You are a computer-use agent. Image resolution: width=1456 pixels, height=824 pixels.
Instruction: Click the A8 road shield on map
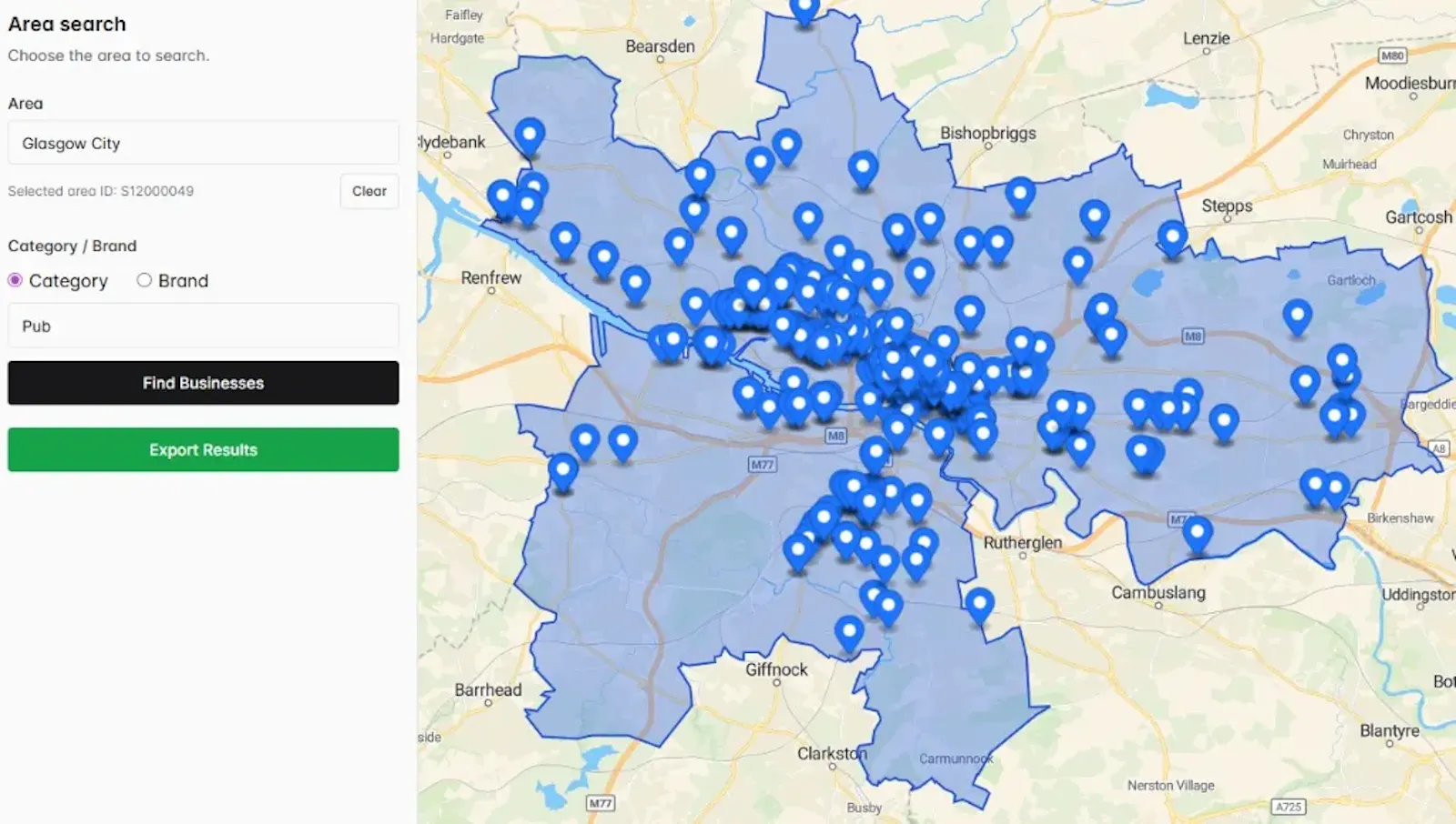click(x=1439, y=448)
